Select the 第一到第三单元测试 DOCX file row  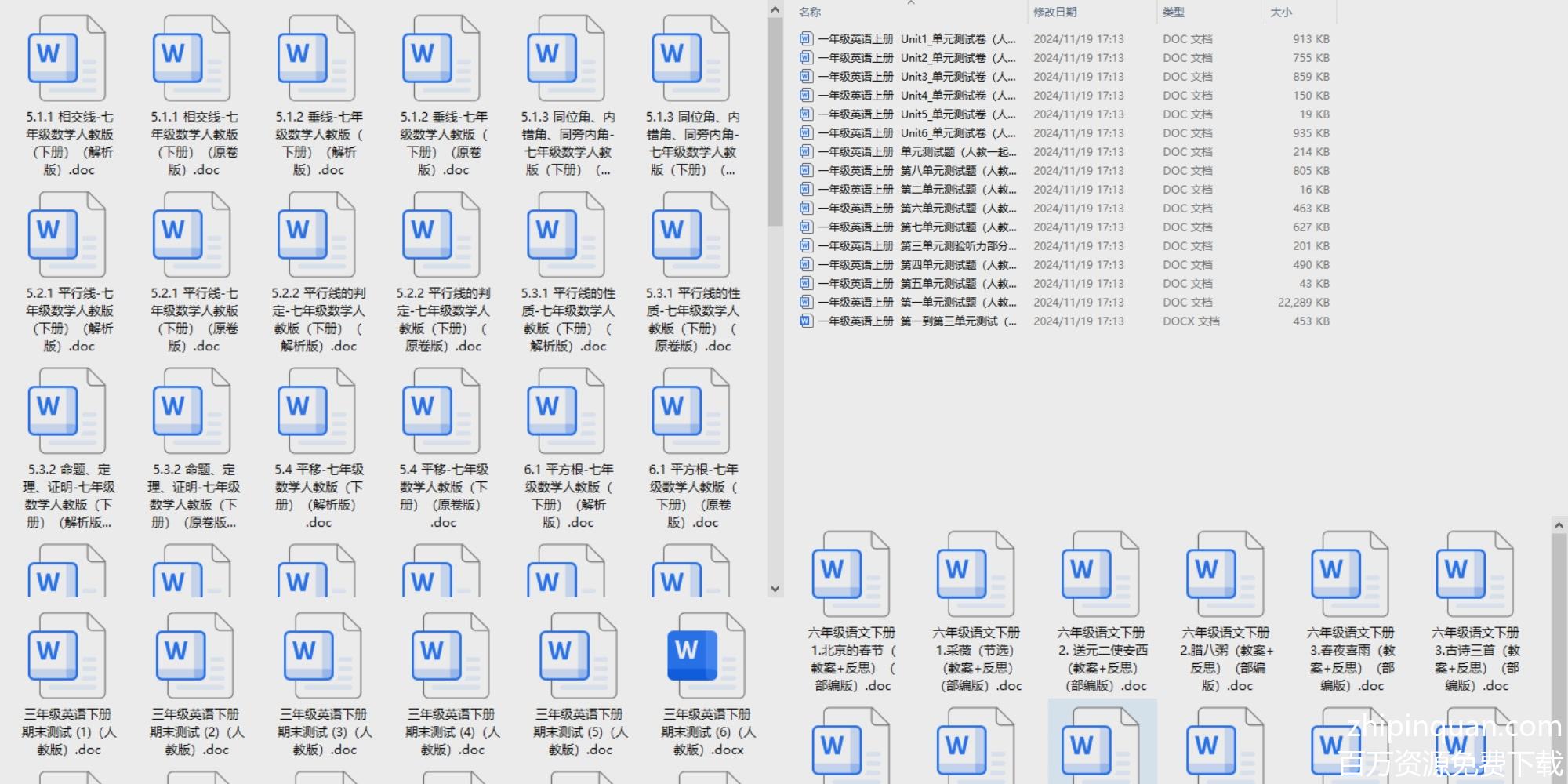pyautogui.click(x=1065, y=321)
